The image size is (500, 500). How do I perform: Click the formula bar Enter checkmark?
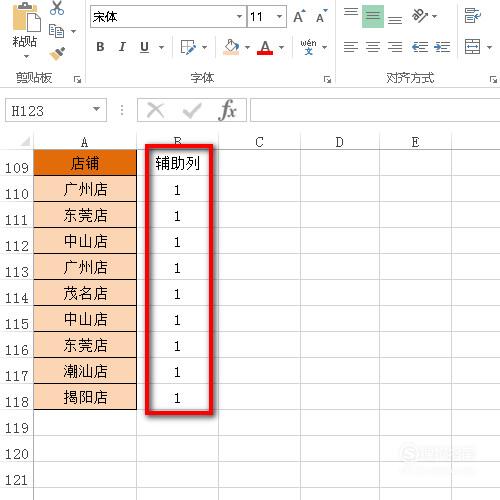pyautogui.click(x=192, y=110)
